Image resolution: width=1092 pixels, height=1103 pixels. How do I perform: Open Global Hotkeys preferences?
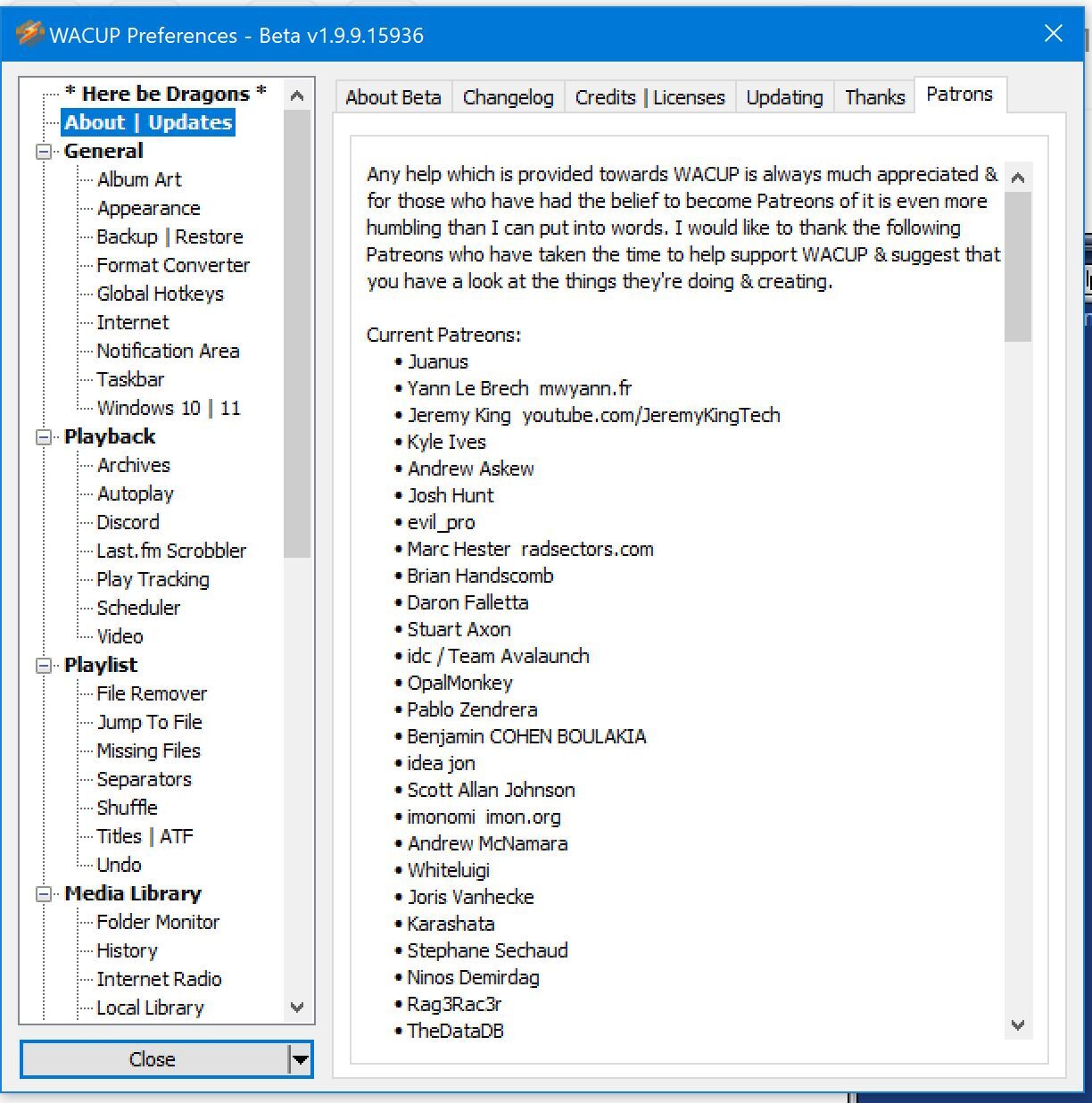click(x=160, y=294)
